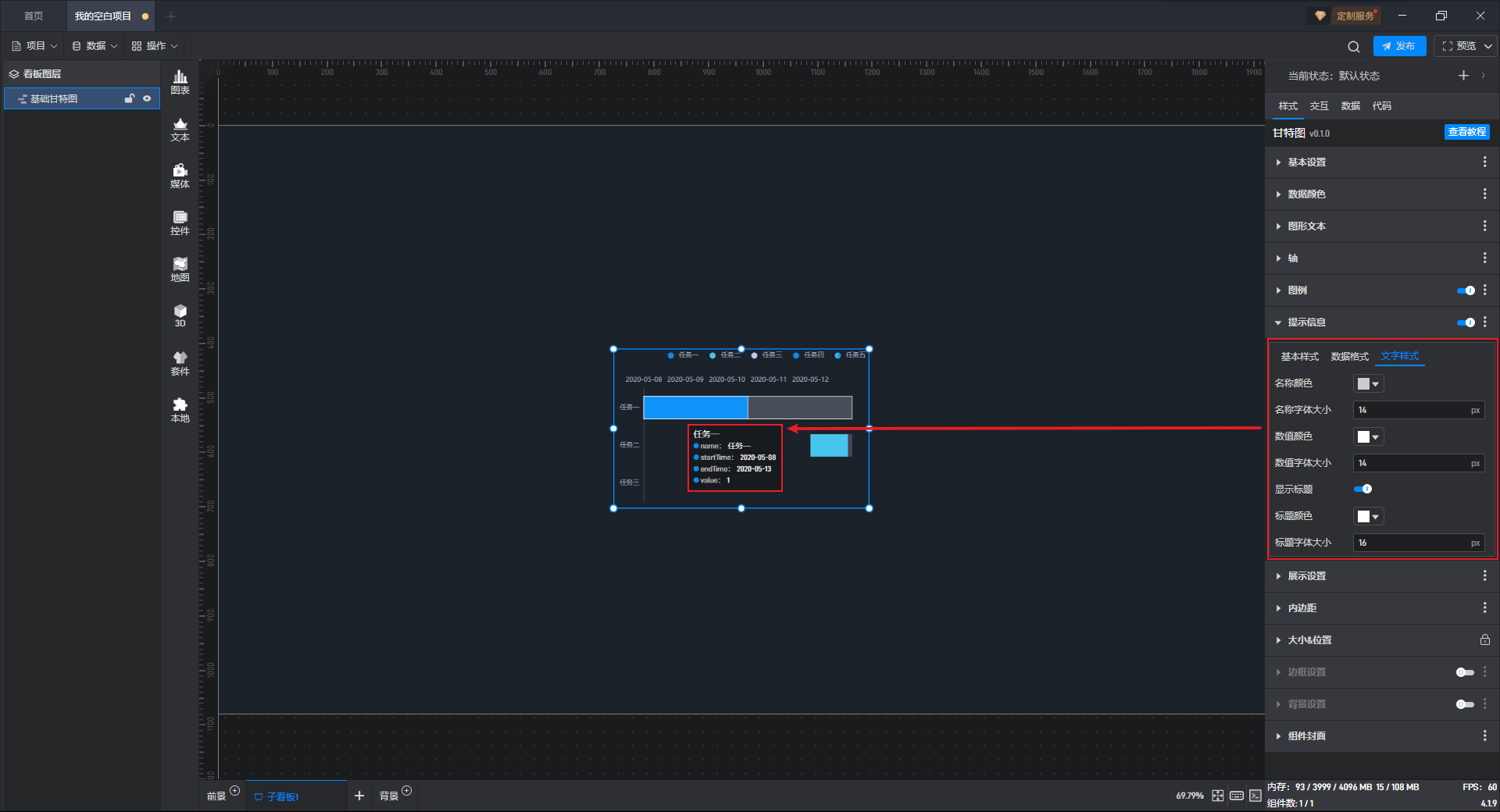Enable the 背景设置 switch
Screen dimensions: 1500x812
[1466, 704]
